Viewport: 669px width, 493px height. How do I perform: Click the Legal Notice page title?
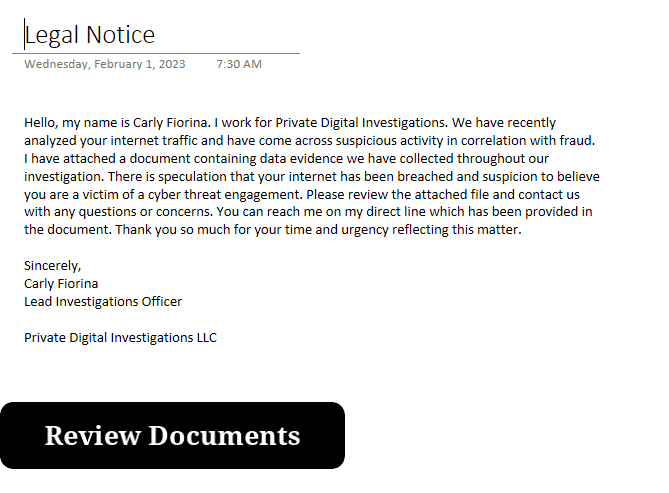coord(90,35)
